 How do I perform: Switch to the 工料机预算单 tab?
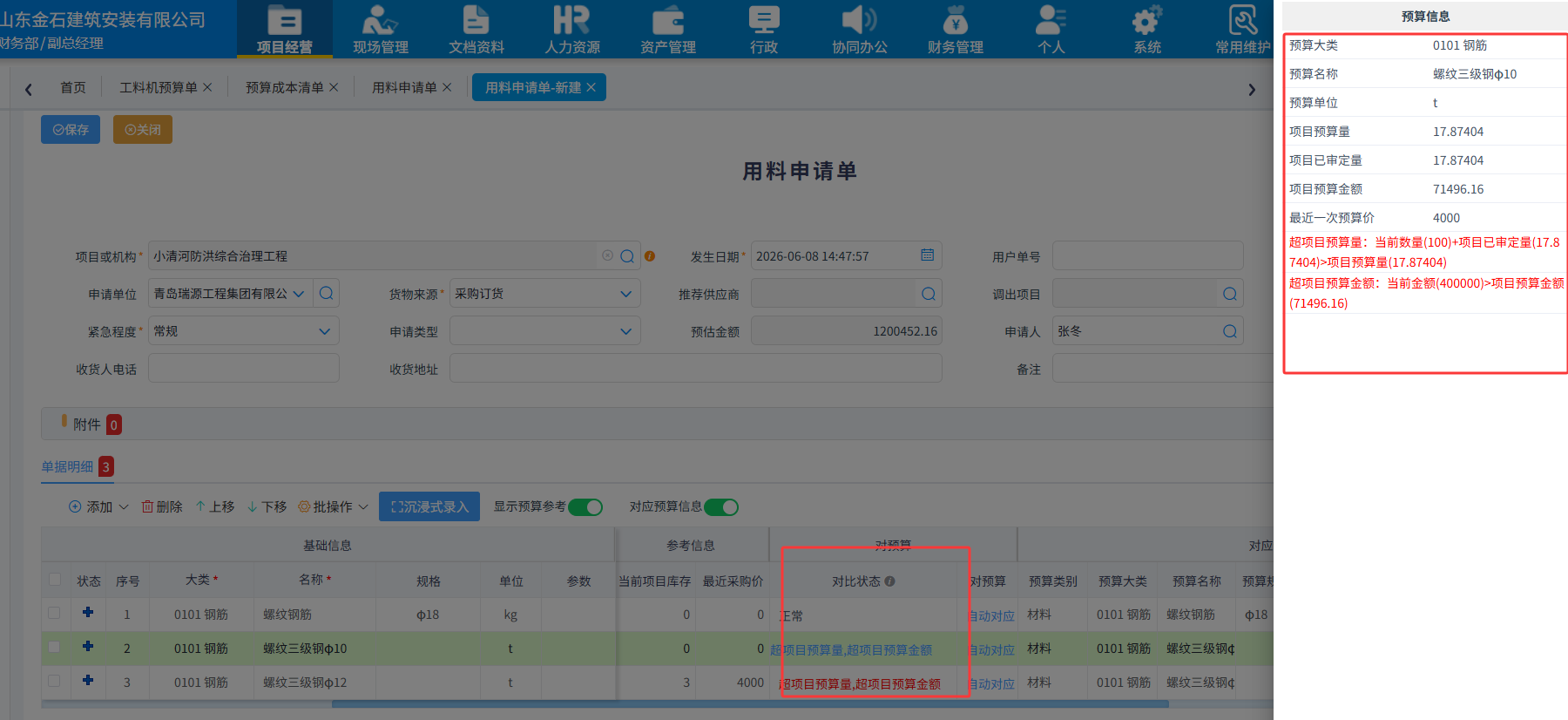[159, 87]
